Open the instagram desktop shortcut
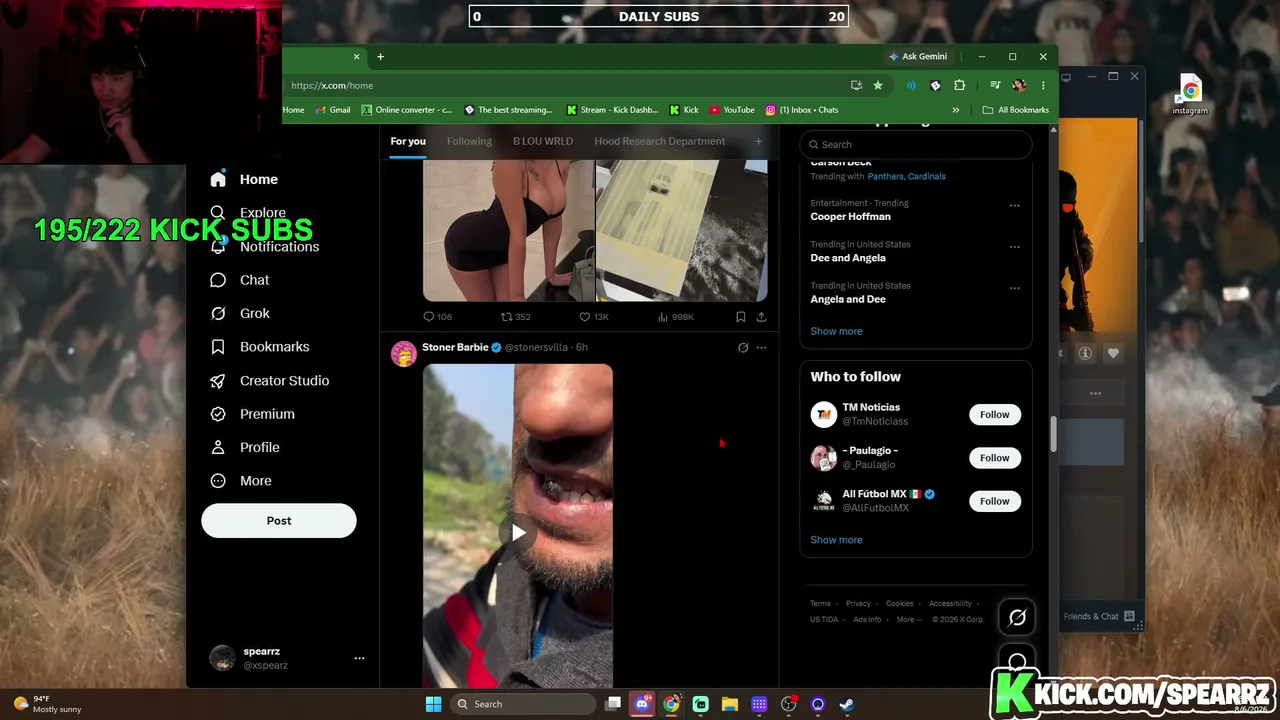Screen dimensions: 1280x720 click(x=1190, y=95)
